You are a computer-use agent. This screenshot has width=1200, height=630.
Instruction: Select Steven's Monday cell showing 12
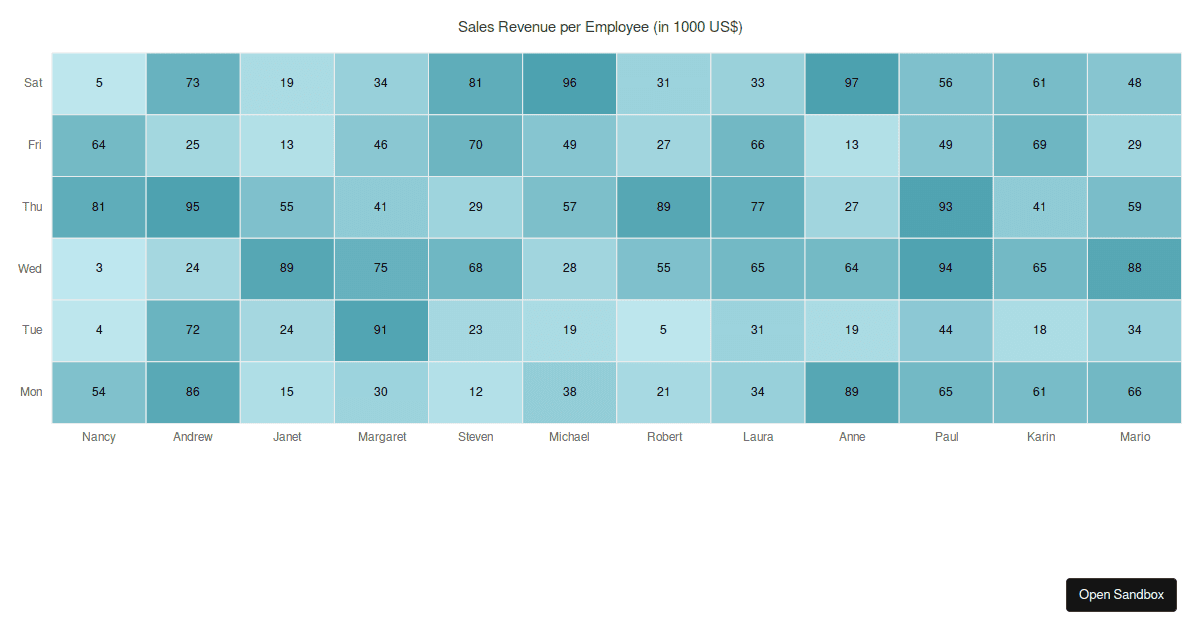click(475, 392)
